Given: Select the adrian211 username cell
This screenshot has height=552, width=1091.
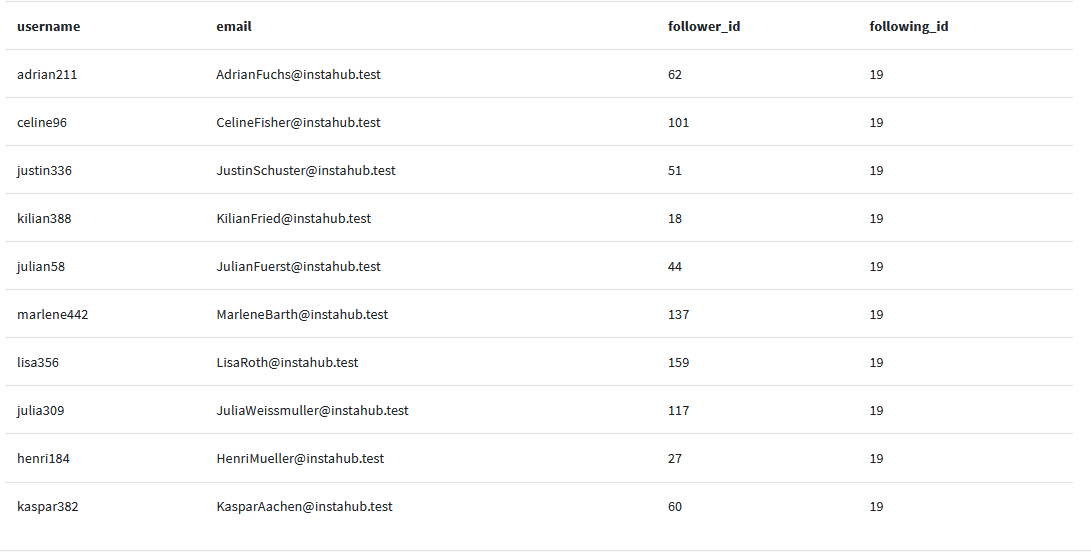Looking at the screenshot, I should tap(47, 74).
